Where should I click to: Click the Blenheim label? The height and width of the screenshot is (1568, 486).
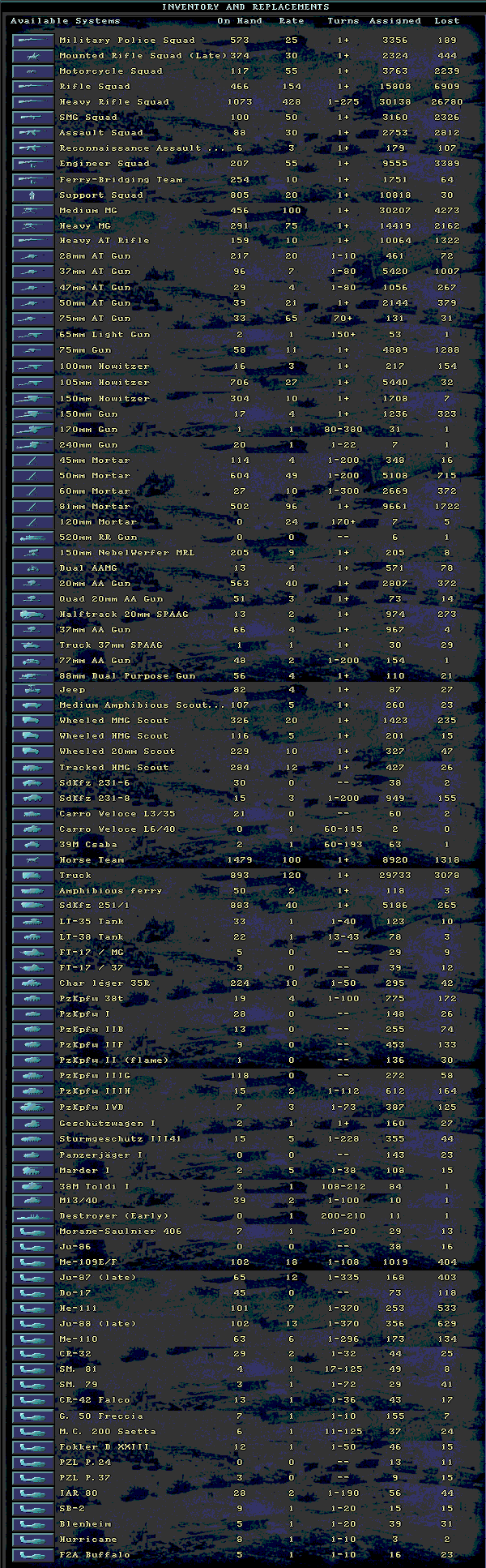click(85, 1523)
